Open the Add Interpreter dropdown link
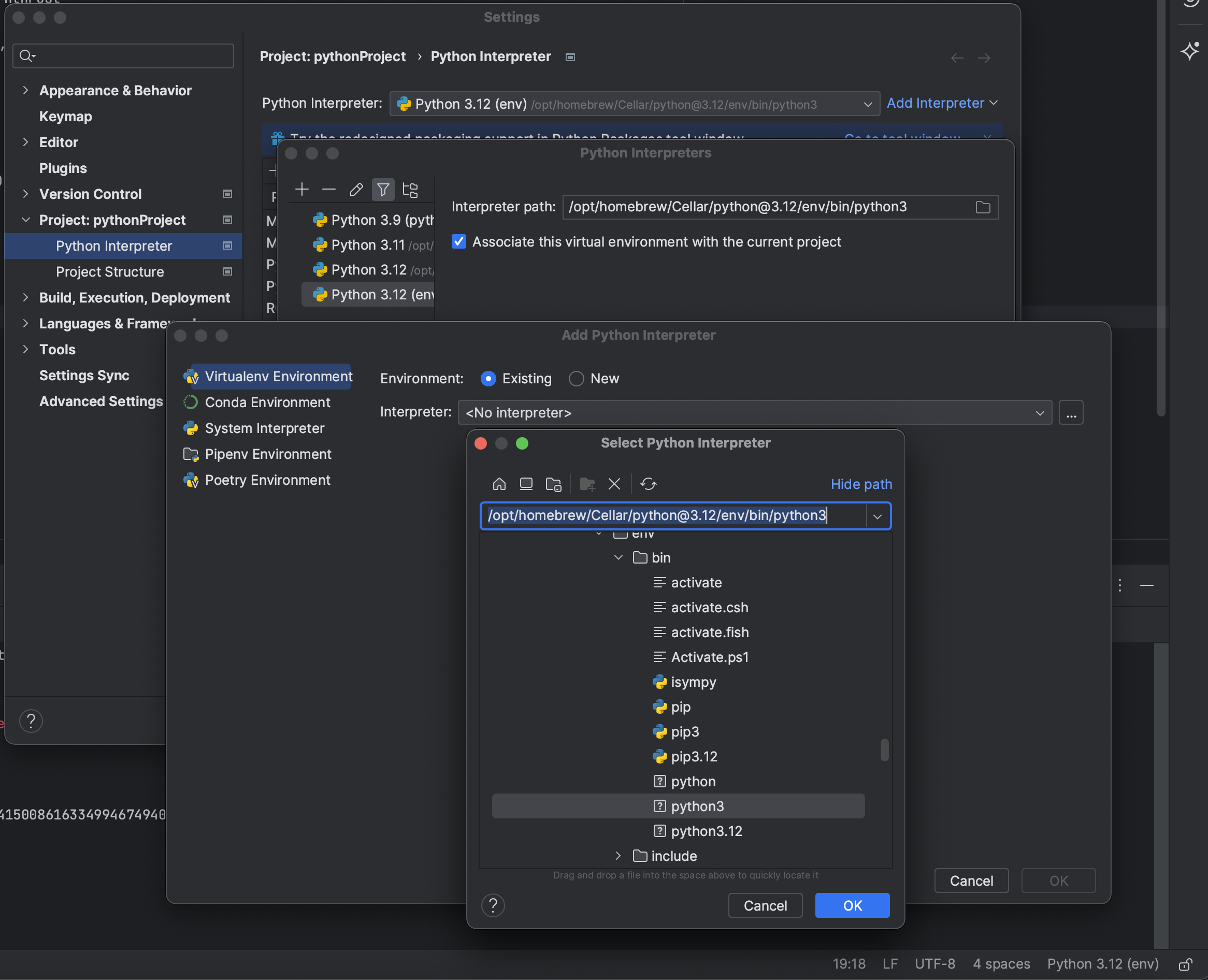1208x980 pixels. (x=942, y=103)
